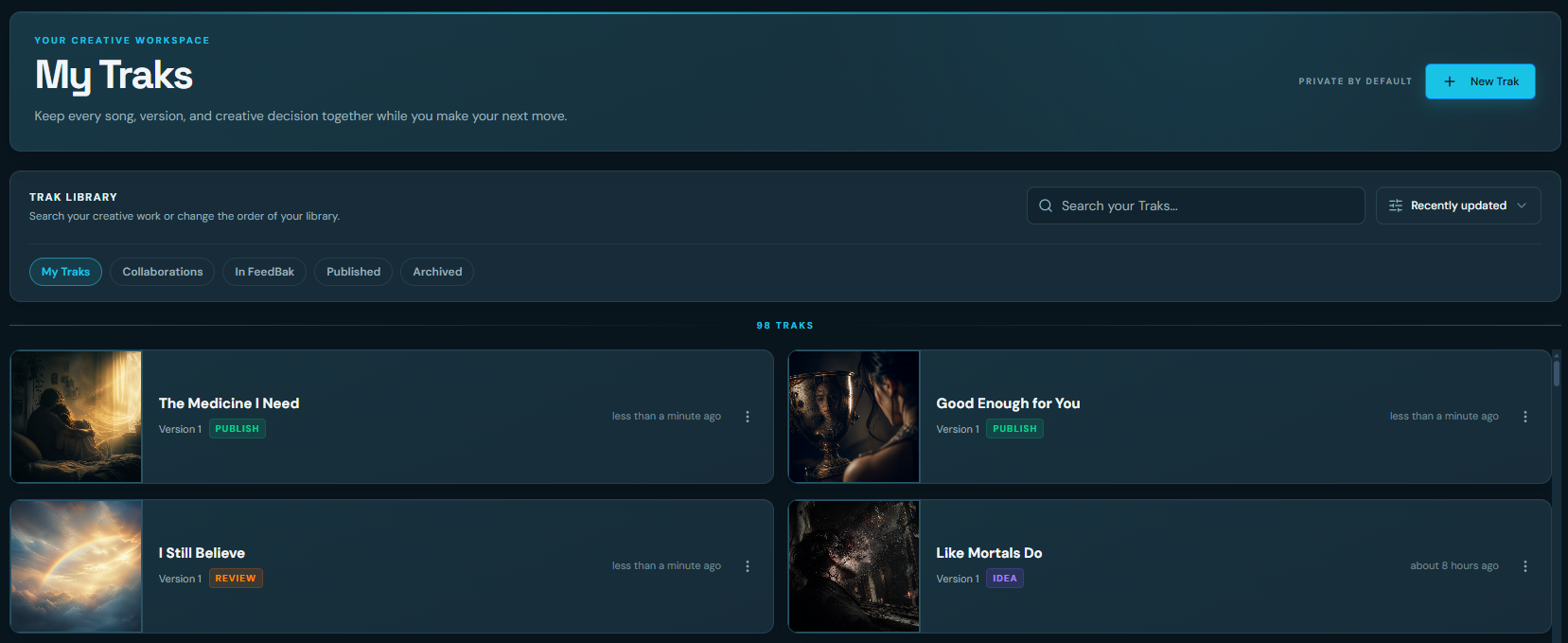Screen dimensions: 1568x643
Task: Click Version 1 text under Like Mortals Do
Action: [958, 579]
